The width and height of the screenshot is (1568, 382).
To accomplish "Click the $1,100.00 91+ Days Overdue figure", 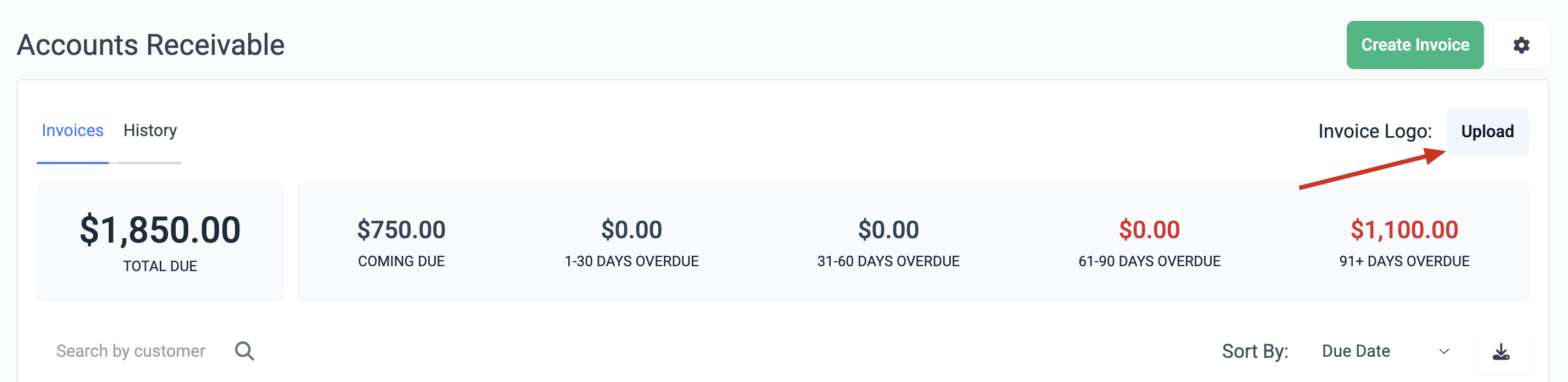I will click(1404, 230).
